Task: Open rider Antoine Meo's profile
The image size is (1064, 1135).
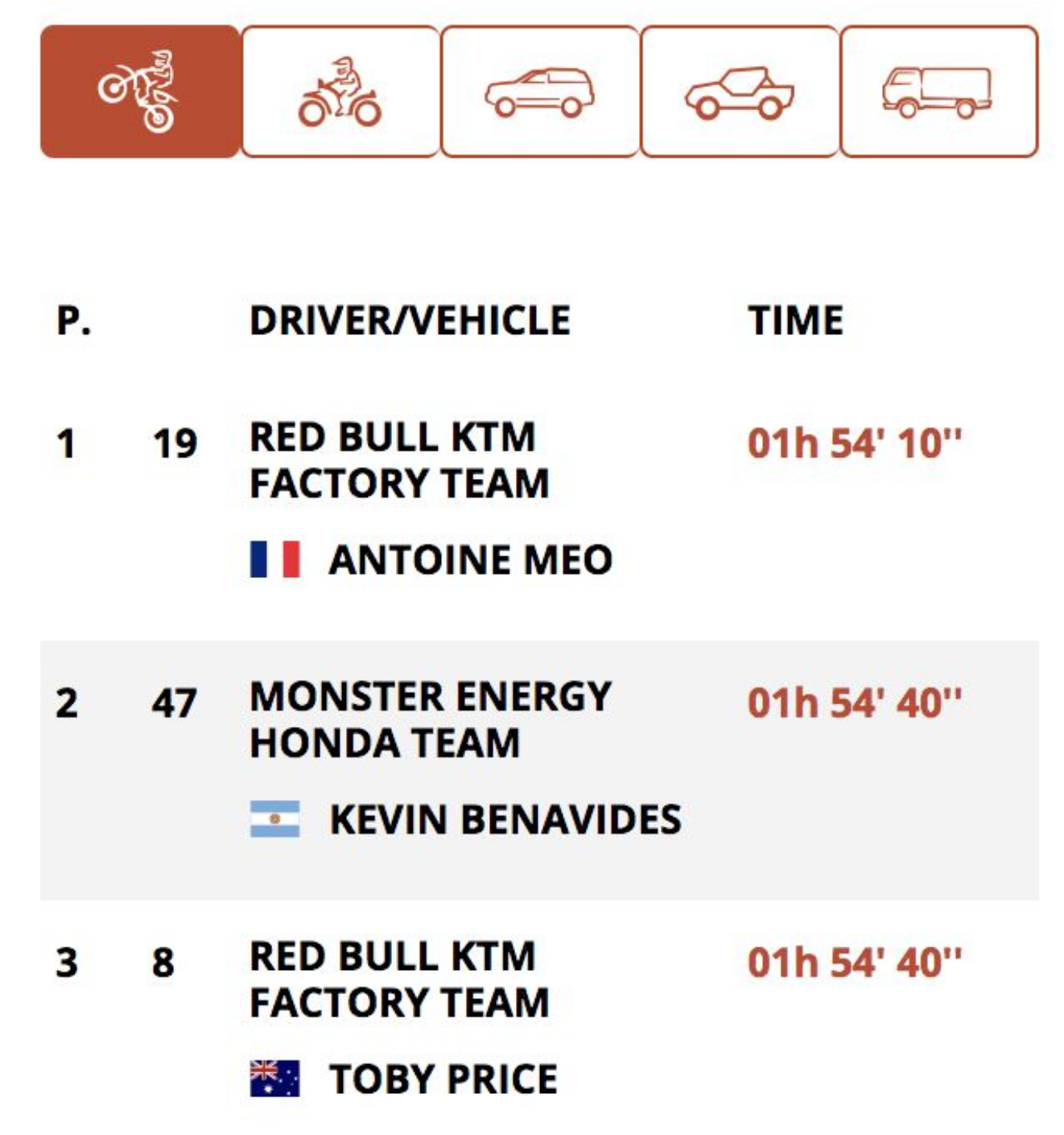Action: tap(471, 560)
